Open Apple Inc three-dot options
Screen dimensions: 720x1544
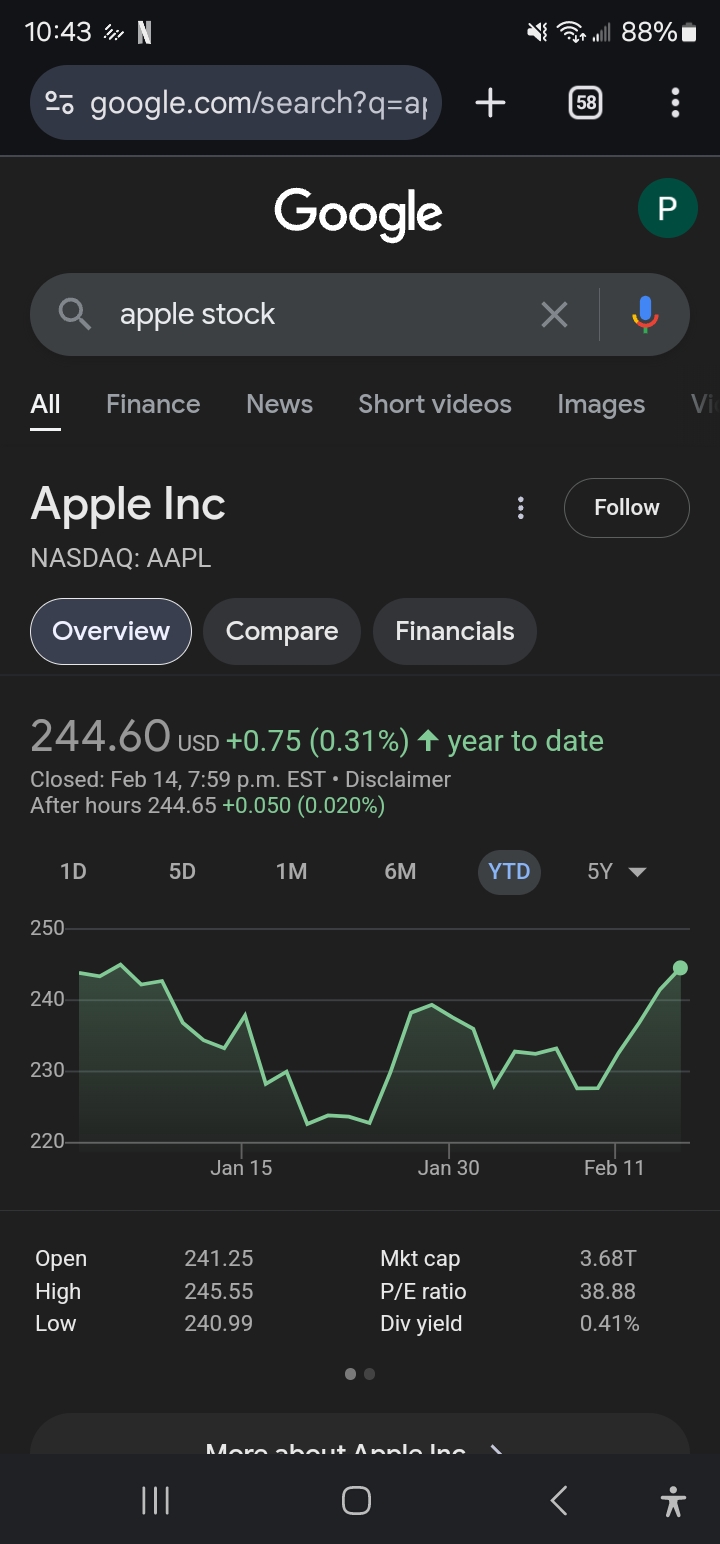tap(520, 508)
